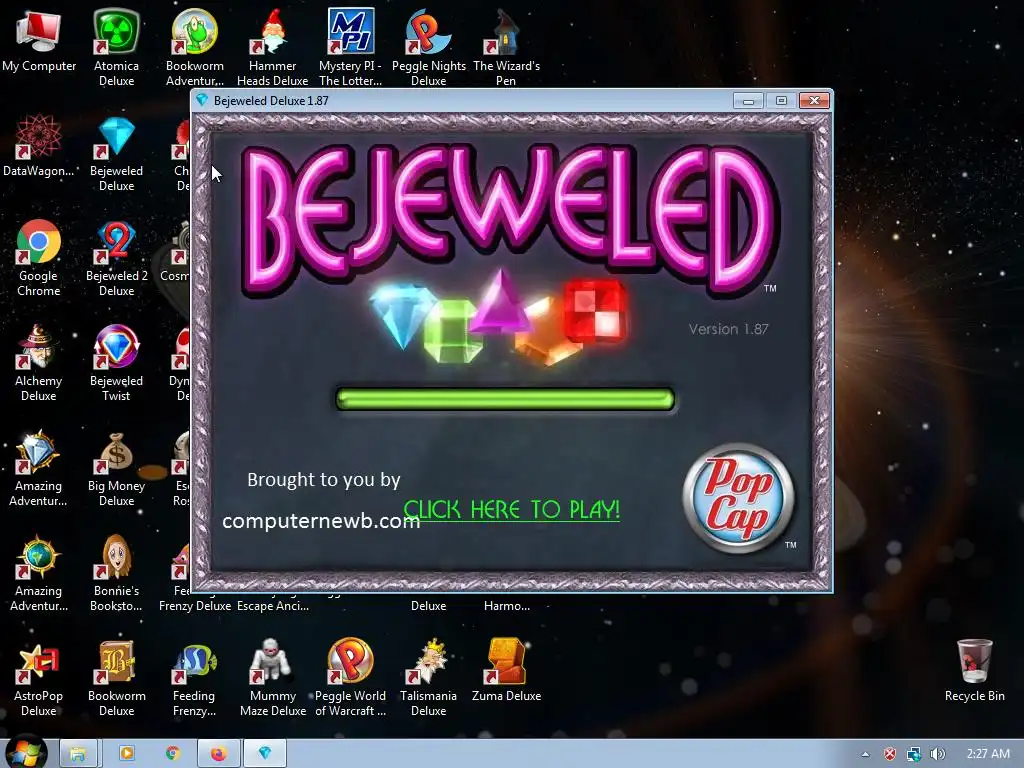The width and height of the screenshot is (1024, 768).
Task: Select the DataWagon desktop icon
Action: (39, 145)
